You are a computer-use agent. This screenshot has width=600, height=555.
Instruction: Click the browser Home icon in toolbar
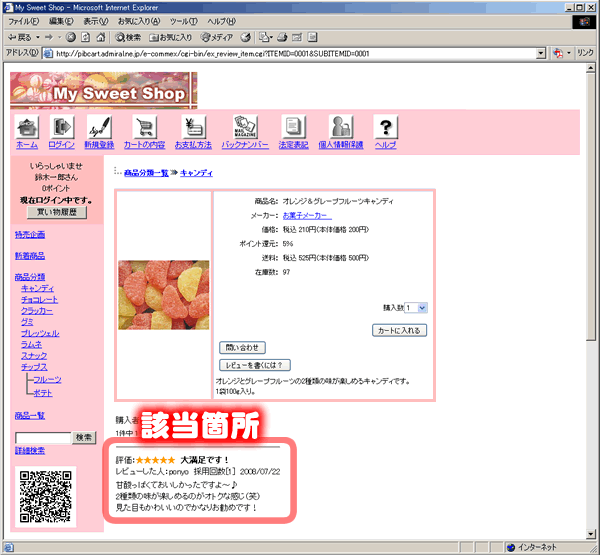(x=101, y=37)
